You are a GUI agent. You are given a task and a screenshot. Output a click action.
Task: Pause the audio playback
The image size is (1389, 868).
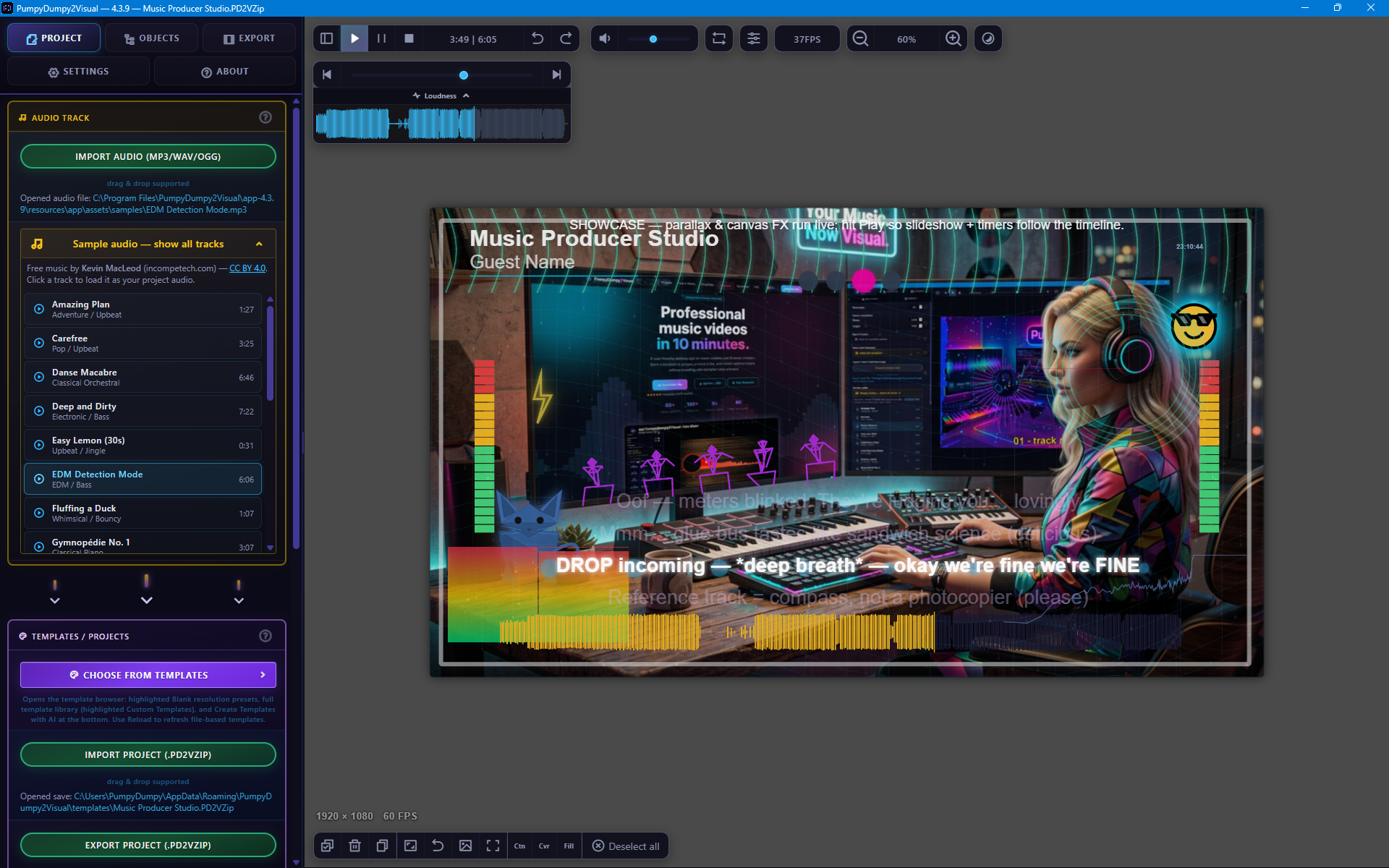coord(382,38)
